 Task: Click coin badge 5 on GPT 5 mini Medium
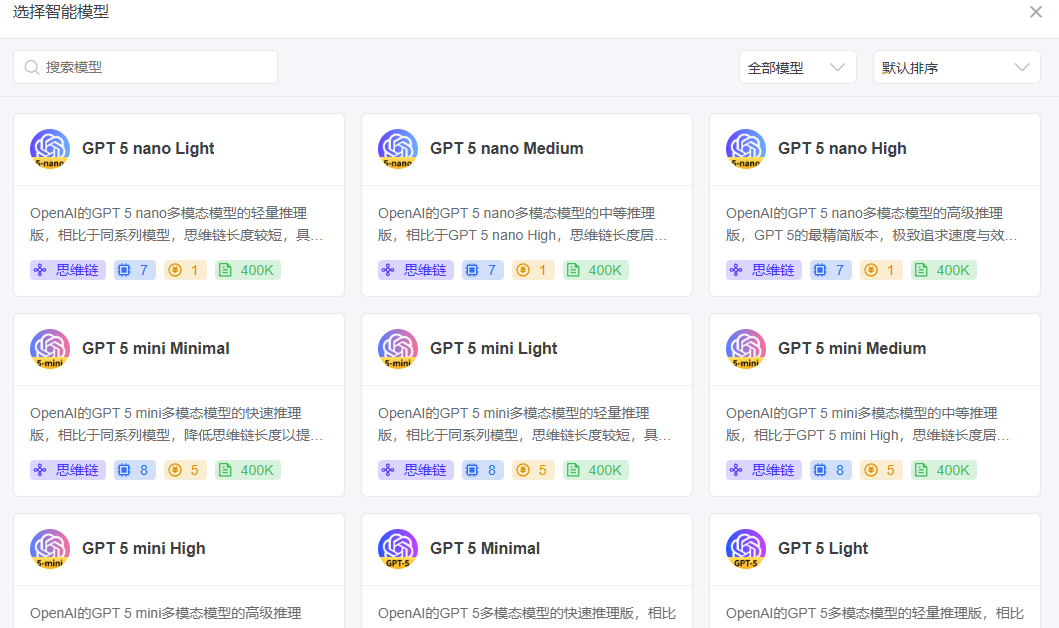click(881, 470)
